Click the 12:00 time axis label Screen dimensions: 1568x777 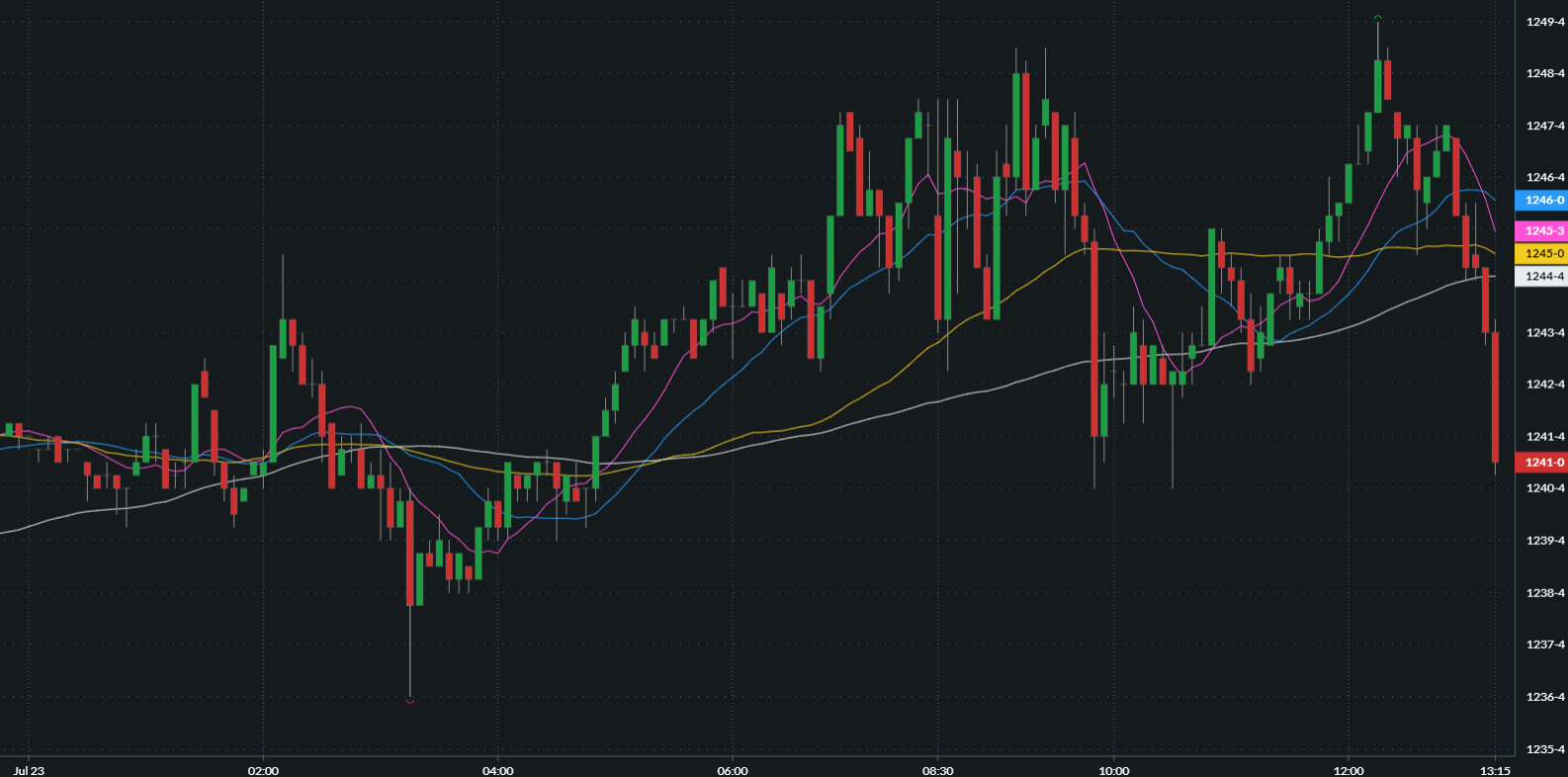1349,770
